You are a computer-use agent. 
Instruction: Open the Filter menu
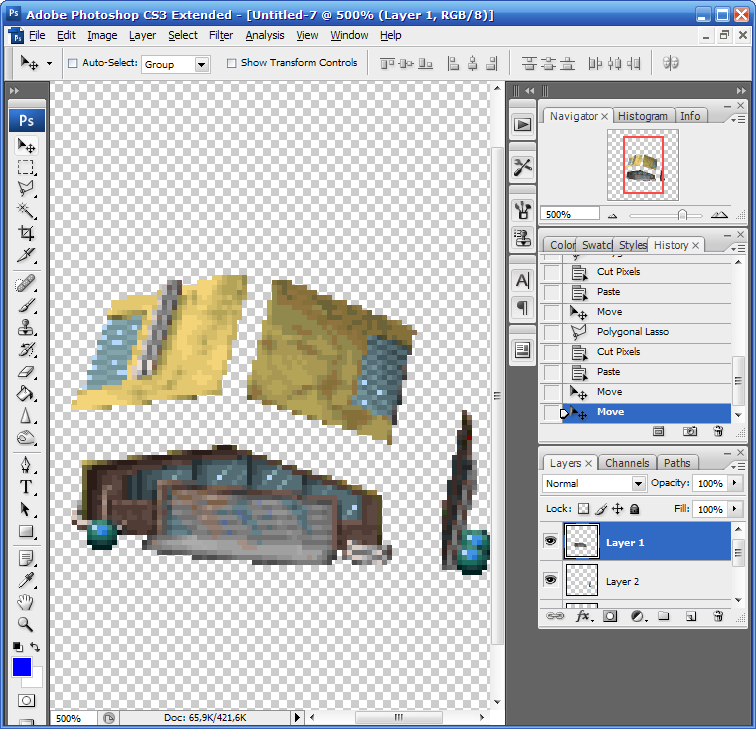tap(221, 35)
